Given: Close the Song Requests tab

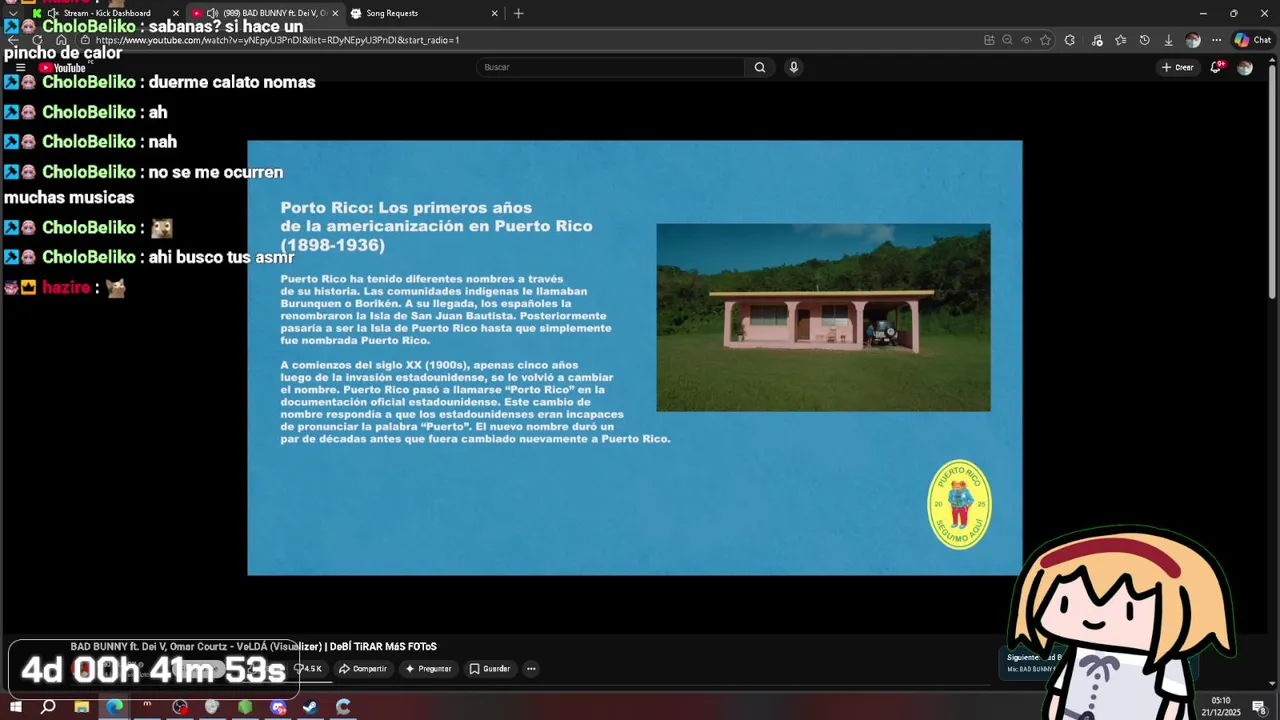Looking at the screenshot, I should point(494,13).
